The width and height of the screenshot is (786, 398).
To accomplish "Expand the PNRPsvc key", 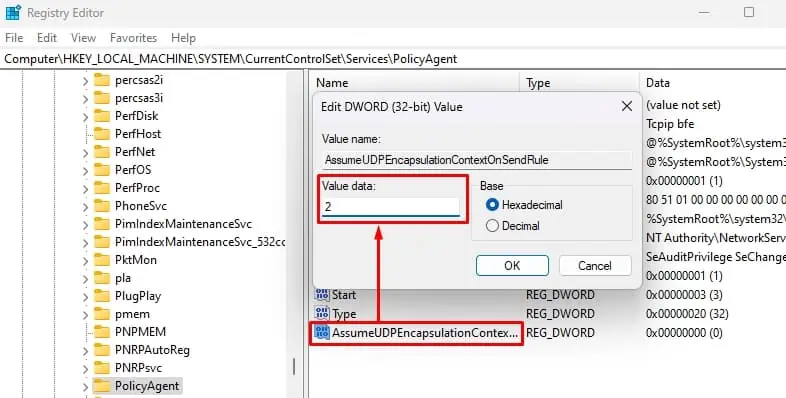I will 86,369.
